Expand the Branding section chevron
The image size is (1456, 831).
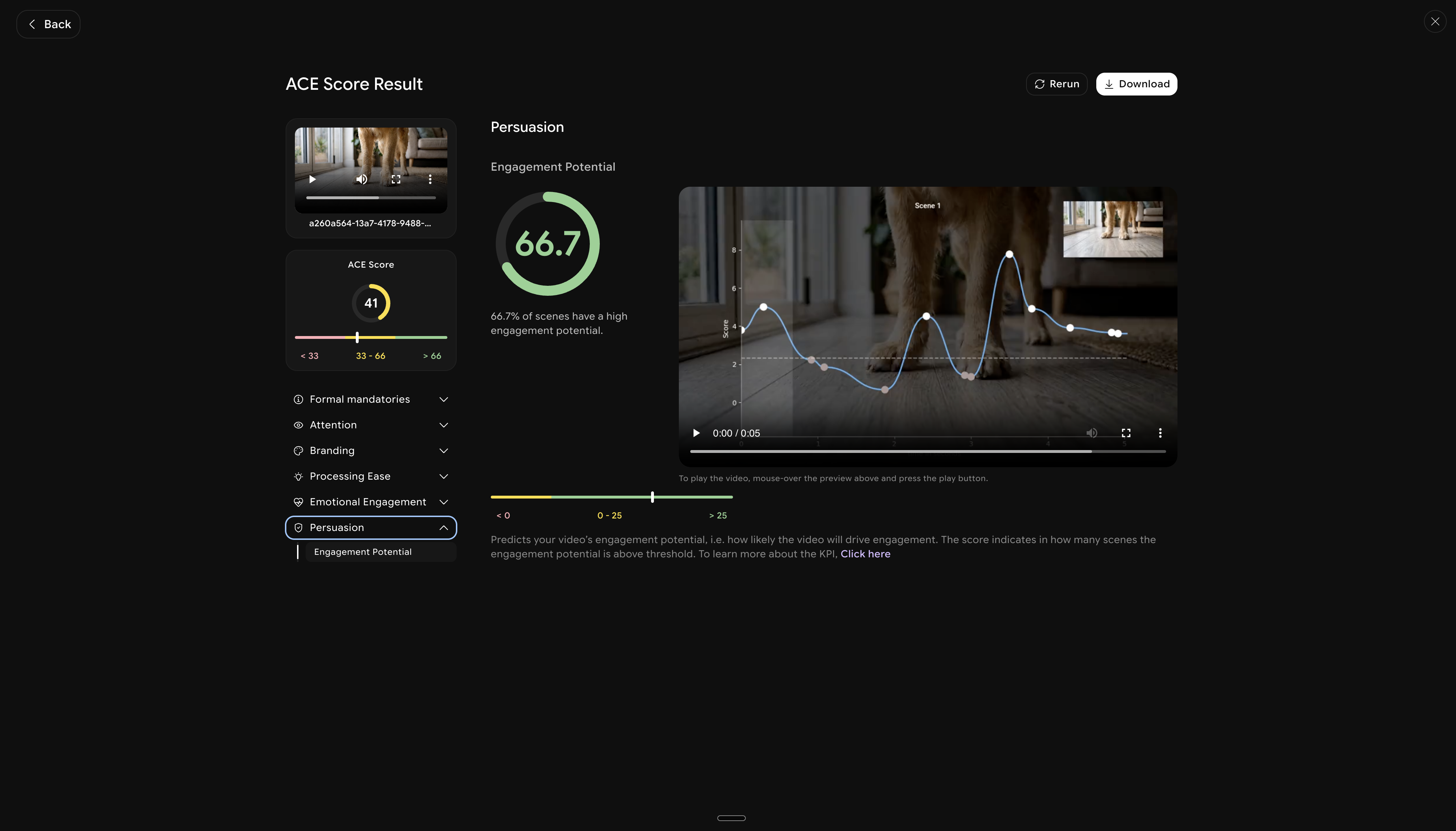tap(444, 451)
